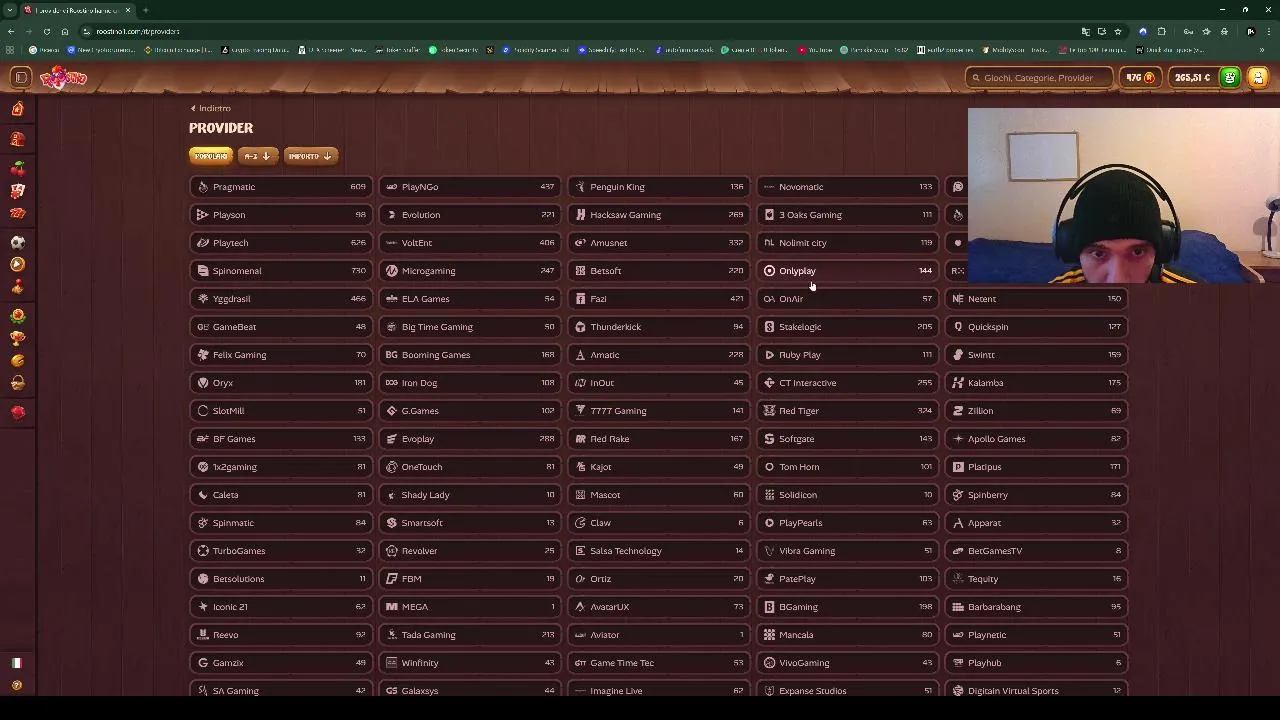Select Aviator provider
The image size is (1280, 720).
(658, 635)
